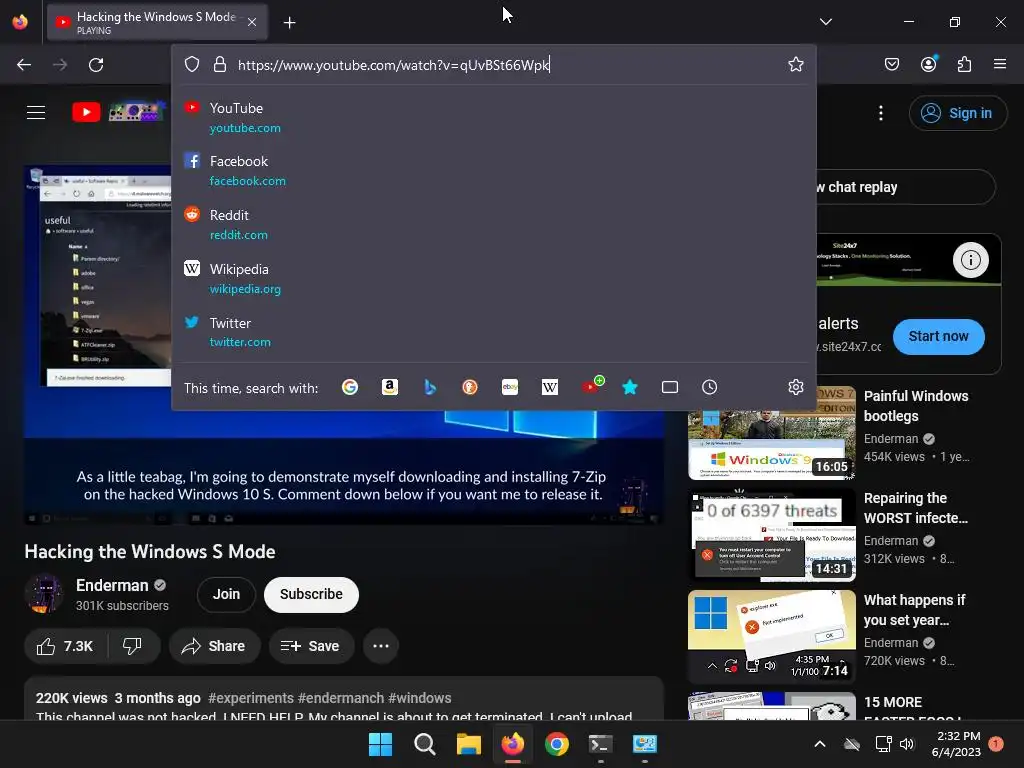The image size is (1024, 768).
Task: Click the Sign in button
Action: [x=957, y=113]
